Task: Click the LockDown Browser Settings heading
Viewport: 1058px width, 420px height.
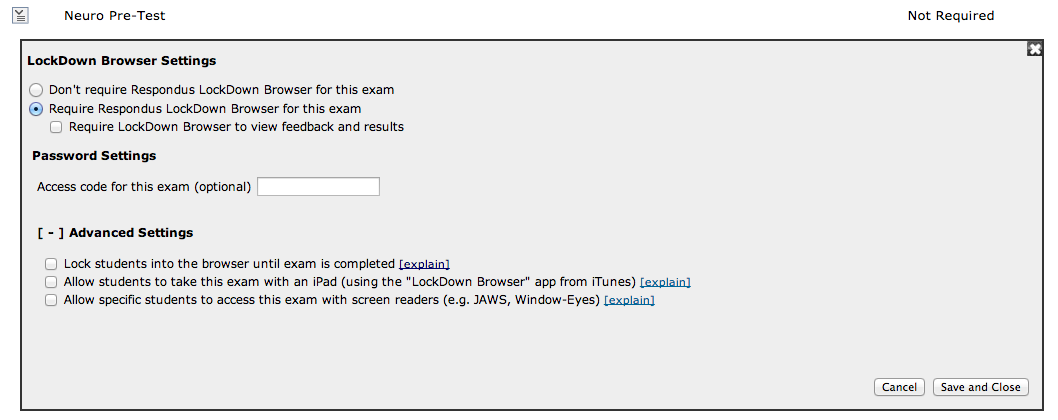Action: click(x=121, y=61)
